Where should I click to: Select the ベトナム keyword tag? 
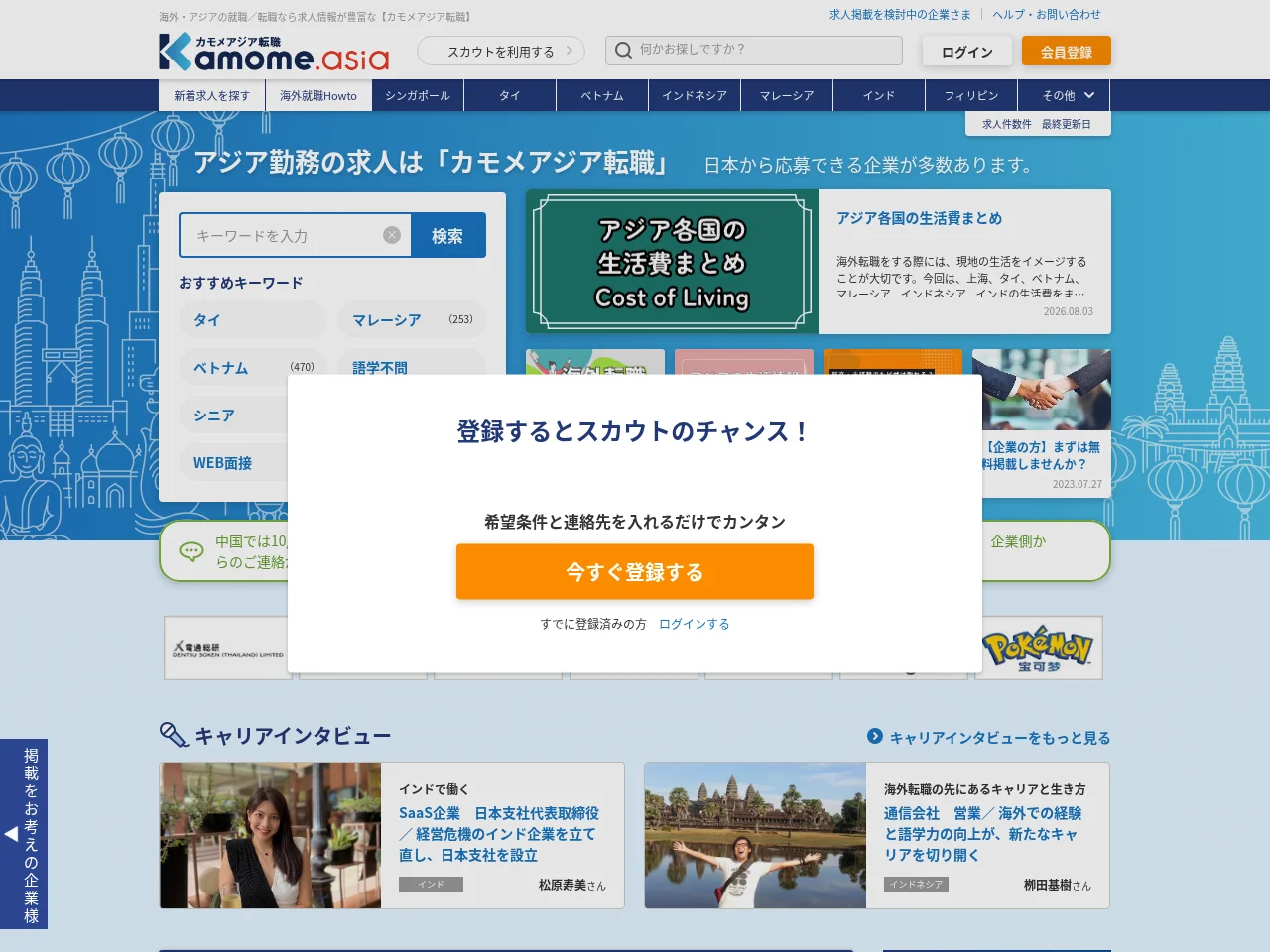pos(253,367)
